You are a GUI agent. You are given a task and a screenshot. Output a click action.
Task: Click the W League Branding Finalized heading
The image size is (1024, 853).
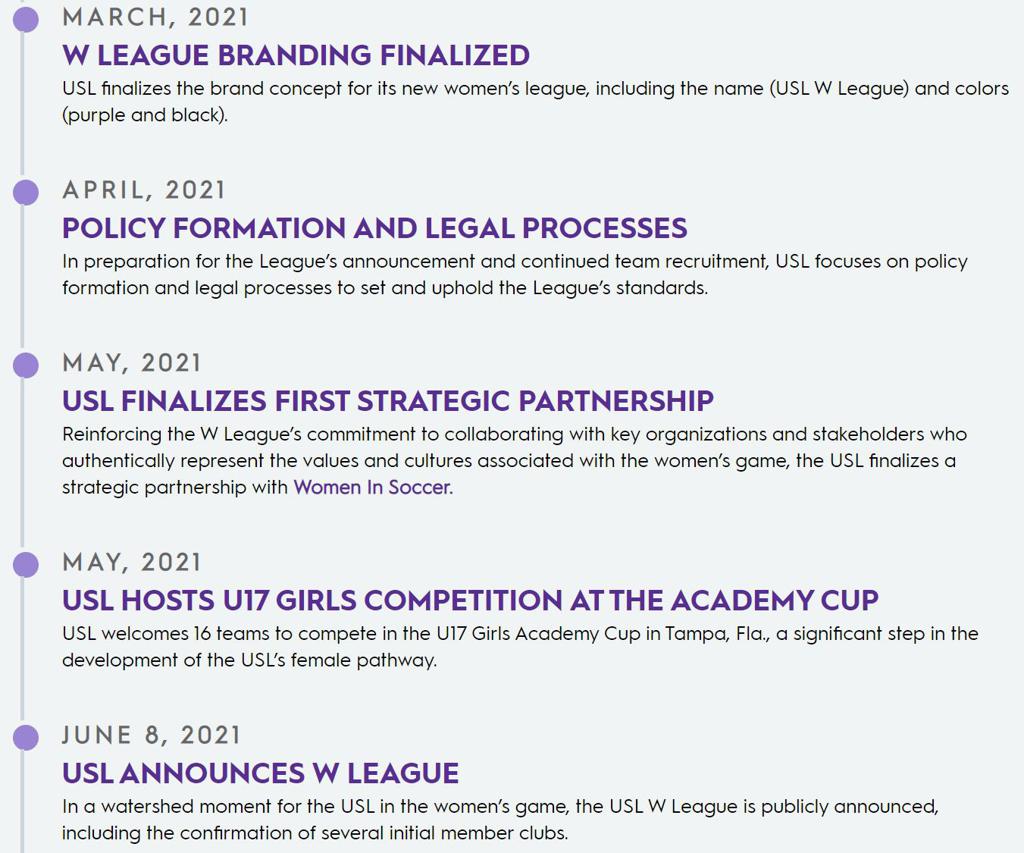tap(295, 55)
